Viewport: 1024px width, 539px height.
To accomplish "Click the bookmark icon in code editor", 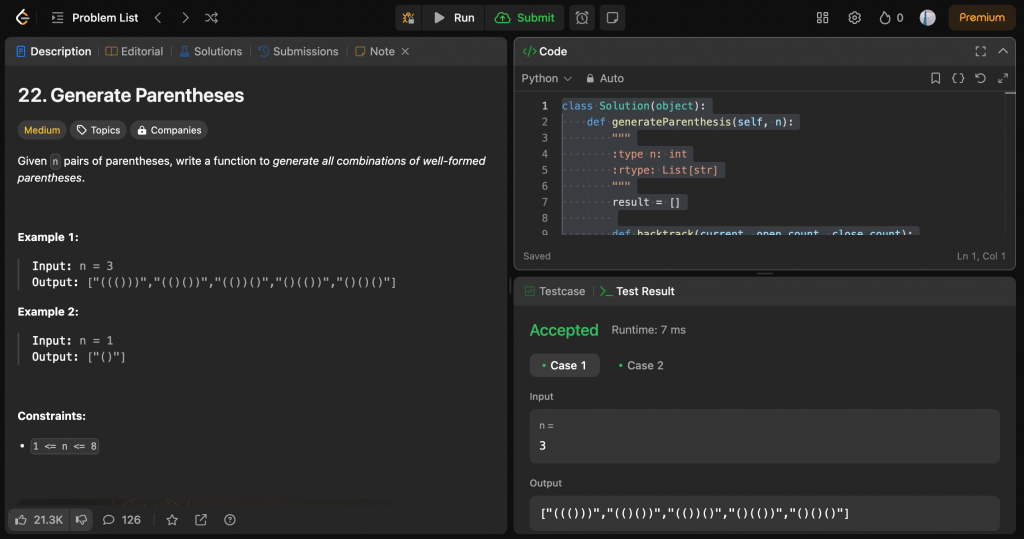I will pos(935,78).
